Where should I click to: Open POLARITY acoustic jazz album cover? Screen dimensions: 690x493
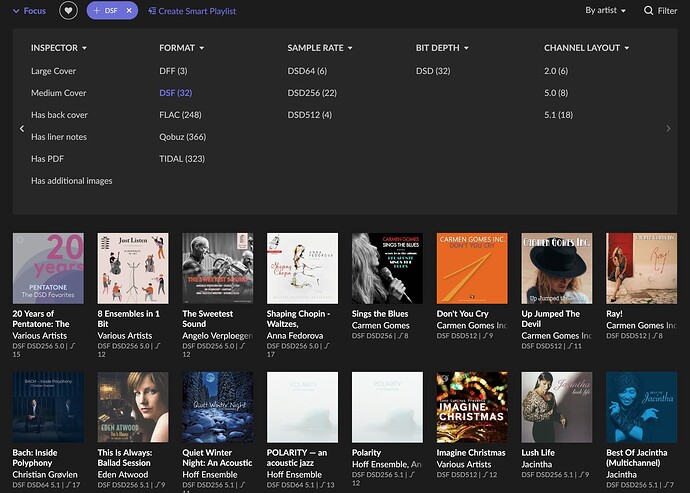click(303, 407)
